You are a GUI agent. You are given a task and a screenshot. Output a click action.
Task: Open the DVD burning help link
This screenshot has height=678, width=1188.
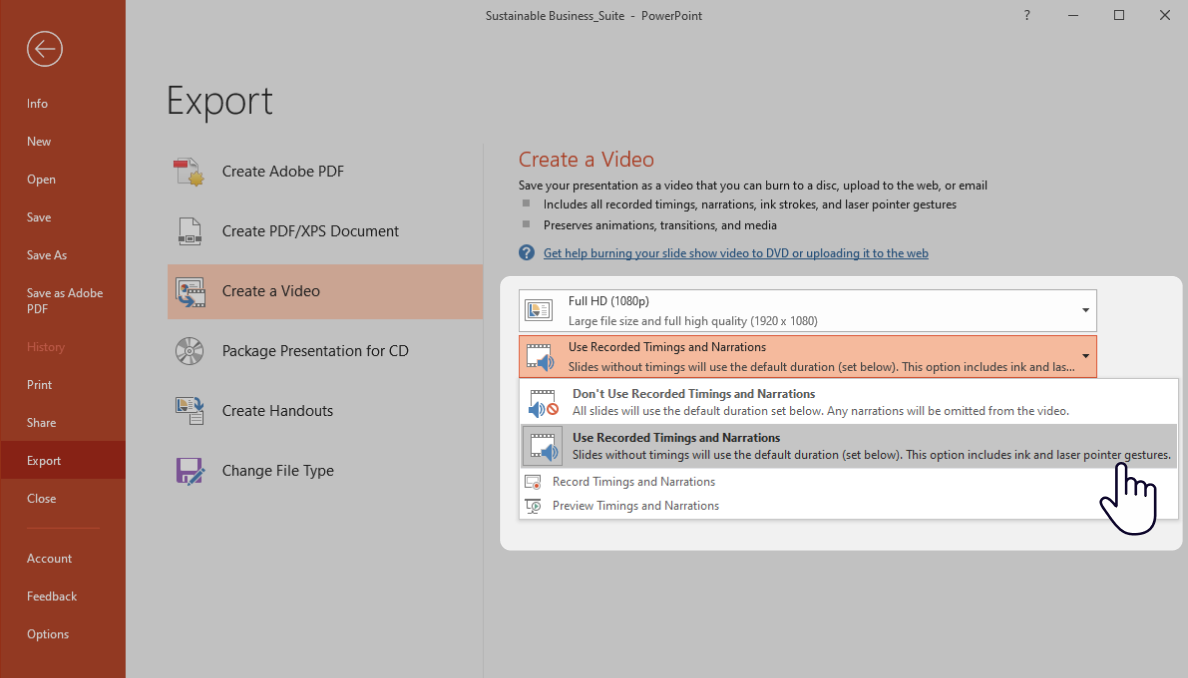tap(736, 253)
